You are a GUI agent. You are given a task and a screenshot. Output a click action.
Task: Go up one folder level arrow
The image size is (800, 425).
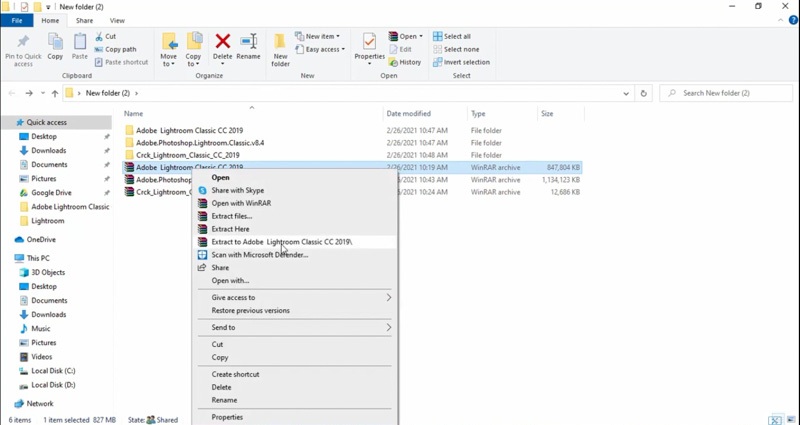click(x=55, y=93)
